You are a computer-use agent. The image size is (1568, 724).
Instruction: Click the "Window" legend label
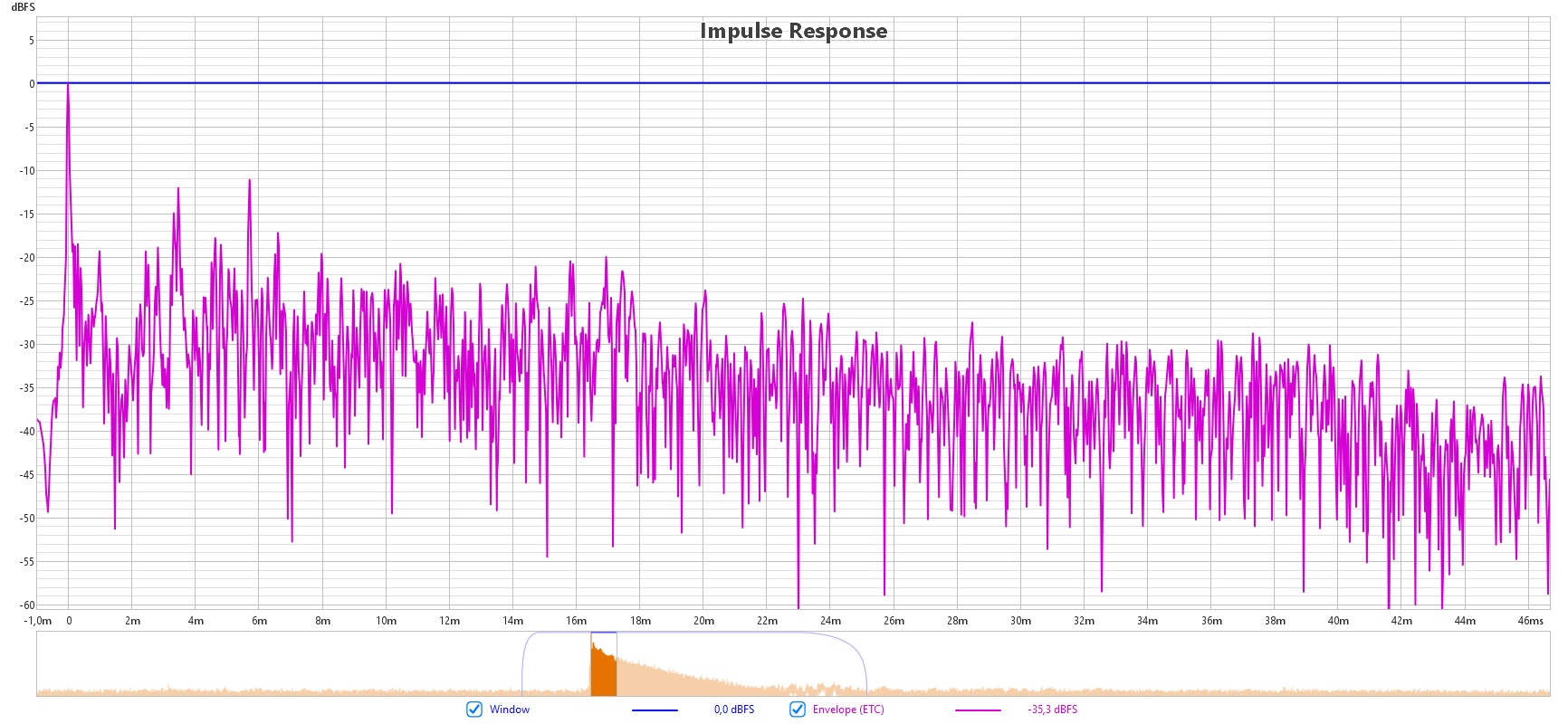(x=510, y=710)
